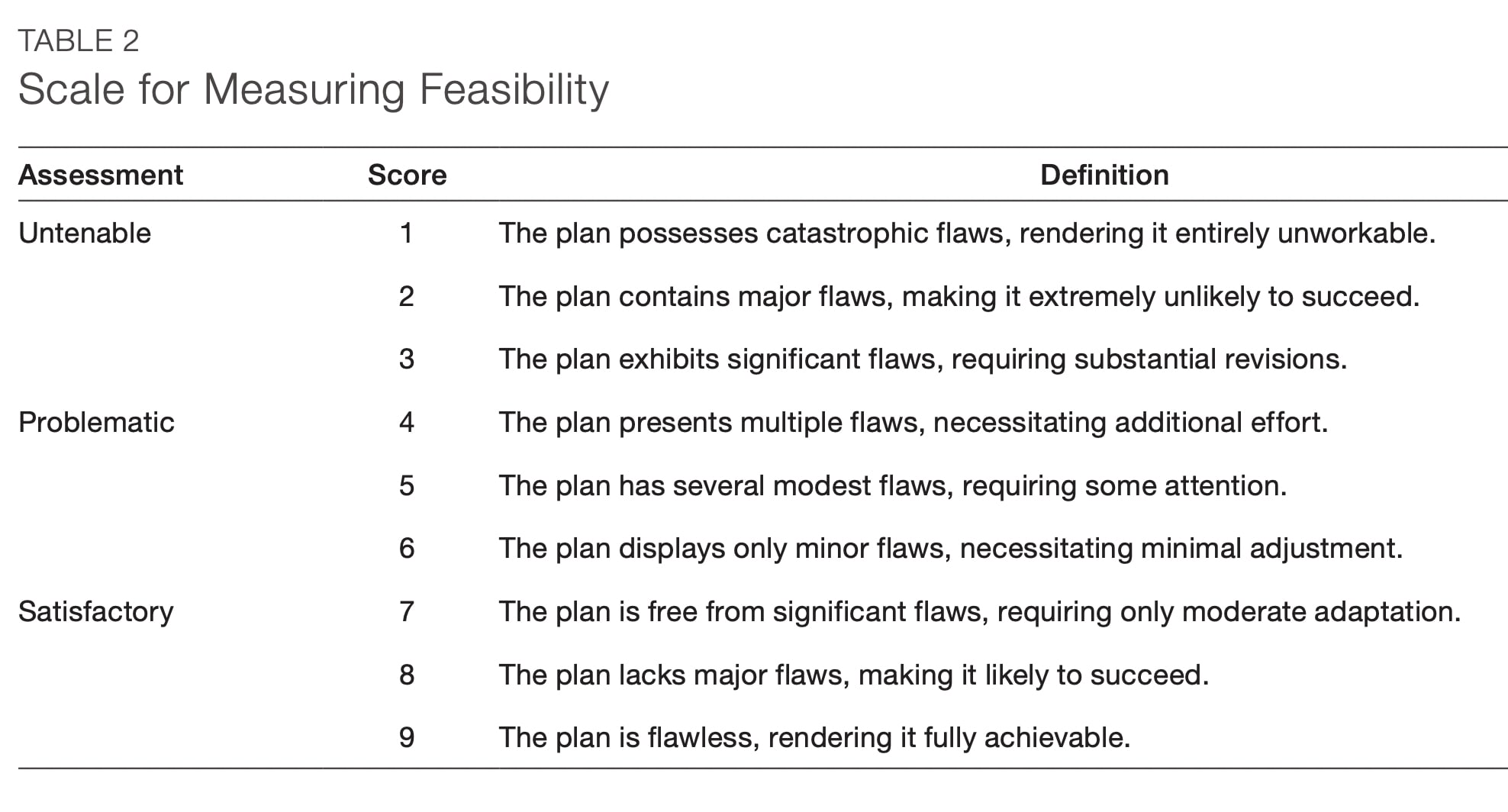Select the Definition column header
This screenshot has height=812, width=1508.
click(1104, 176)
